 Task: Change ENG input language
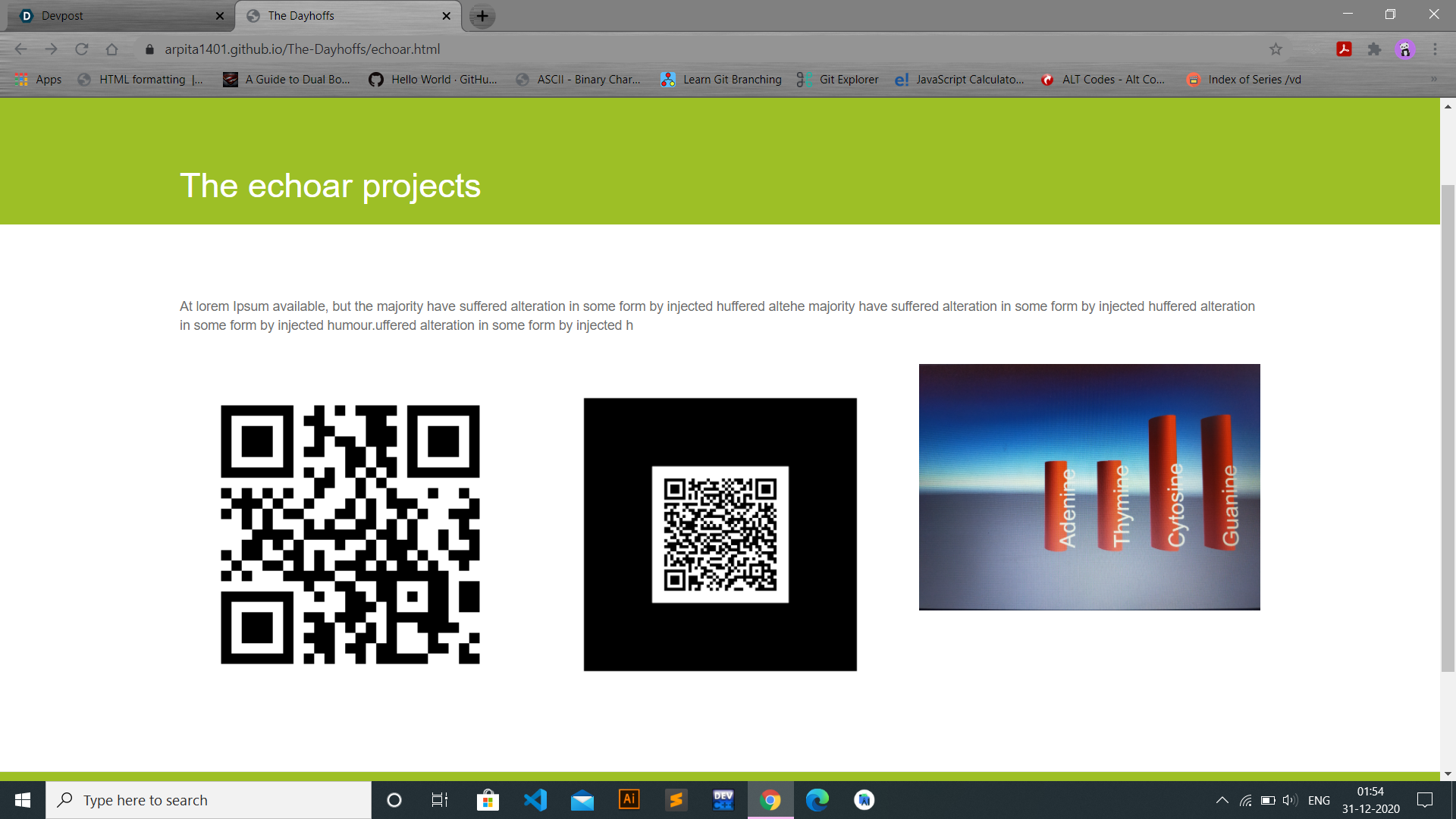pyautogui.click(x=1319, y=800)
